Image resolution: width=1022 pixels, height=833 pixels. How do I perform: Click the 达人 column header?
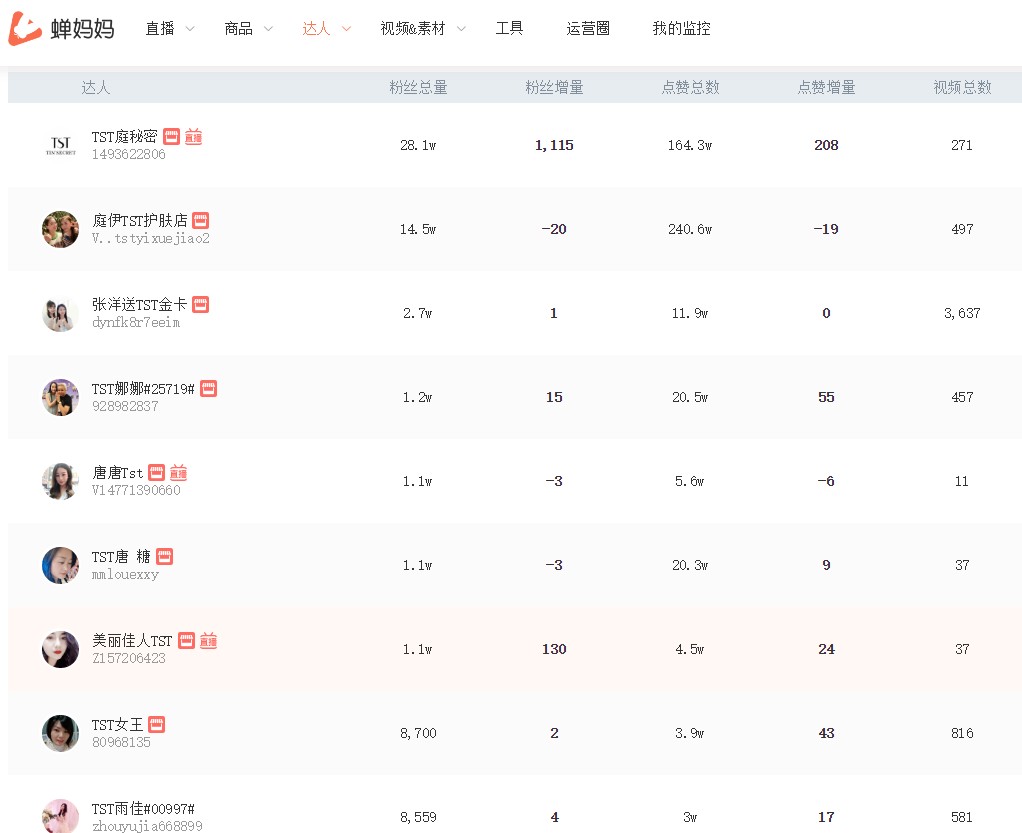(96, 87)
